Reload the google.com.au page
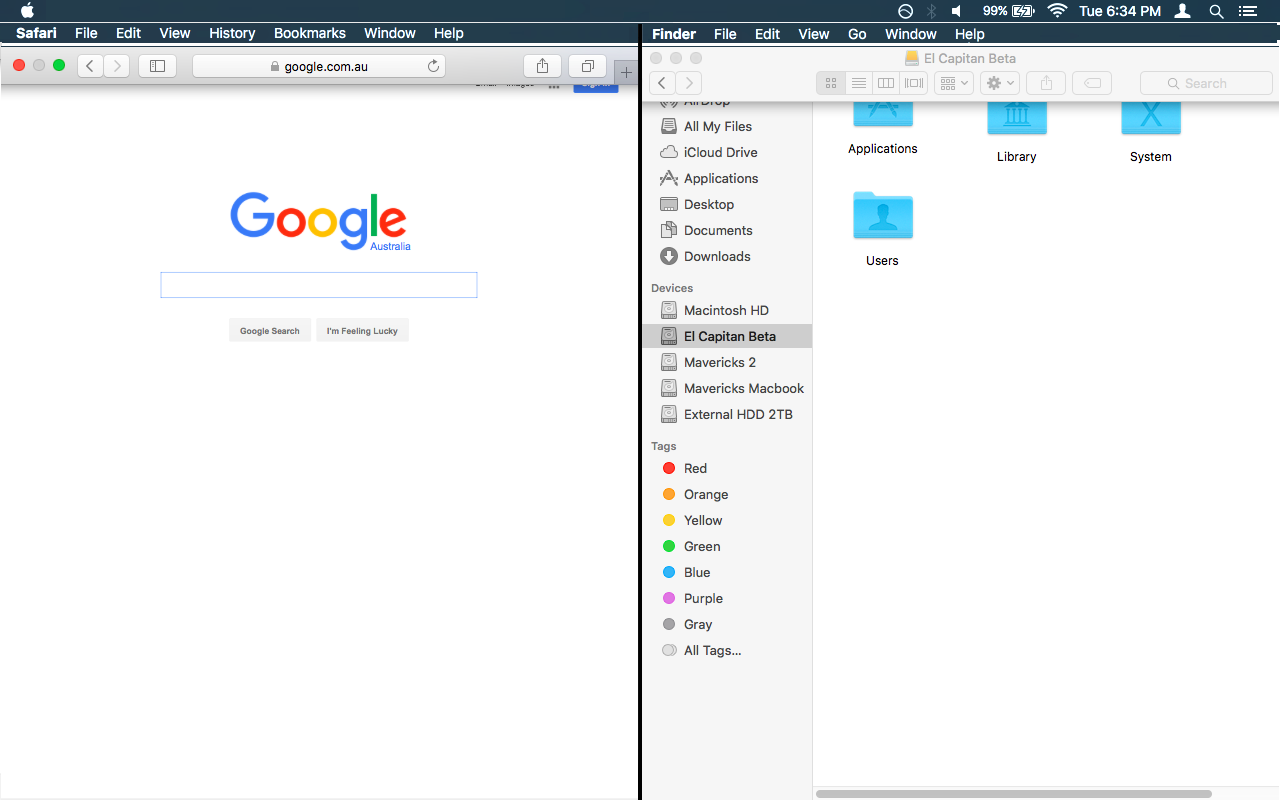 tap(433, 66)
